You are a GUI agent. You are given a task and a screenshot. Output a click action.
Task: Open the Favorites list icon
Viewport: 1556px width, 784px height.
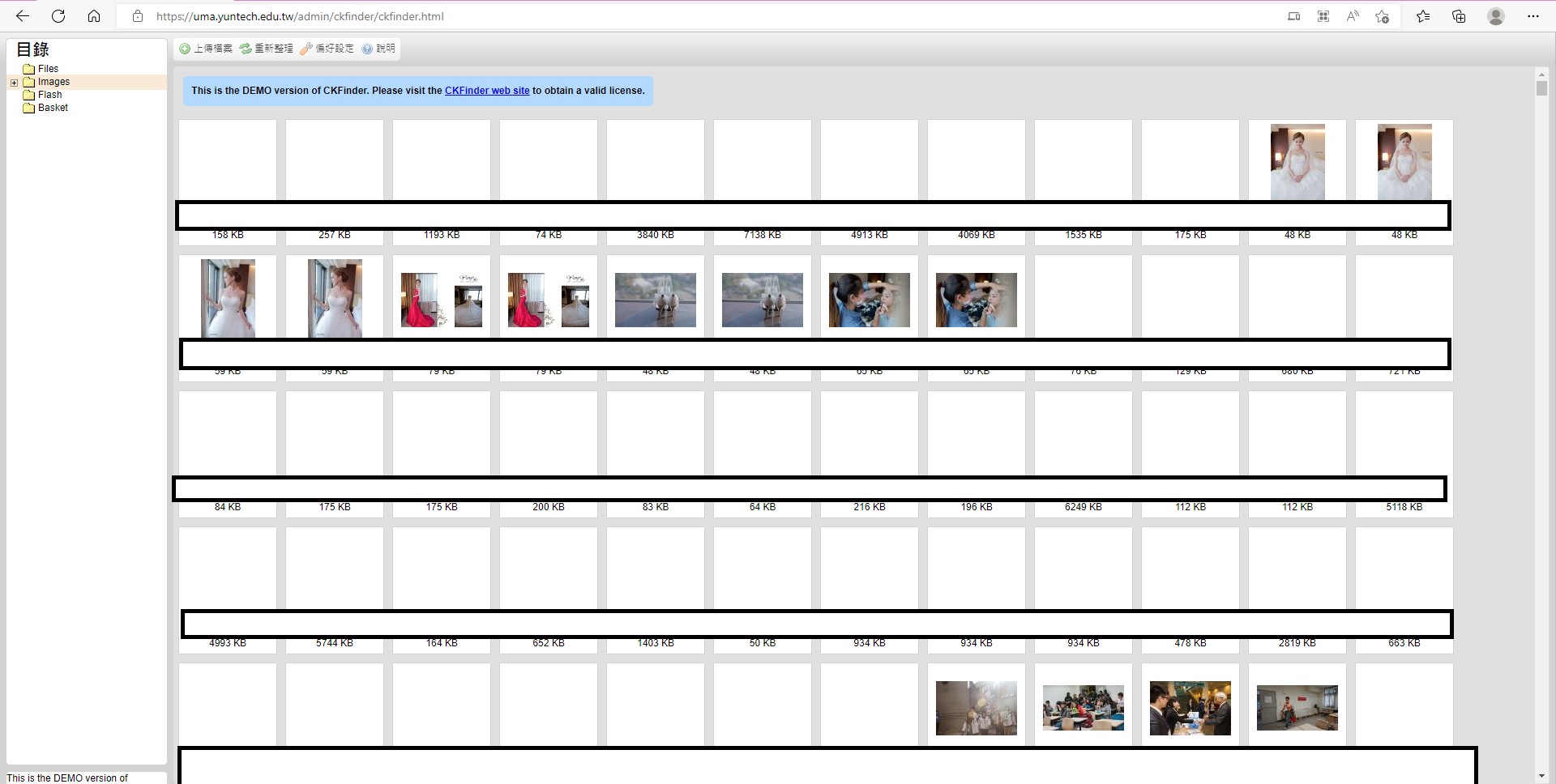(x=1423, y=16)
